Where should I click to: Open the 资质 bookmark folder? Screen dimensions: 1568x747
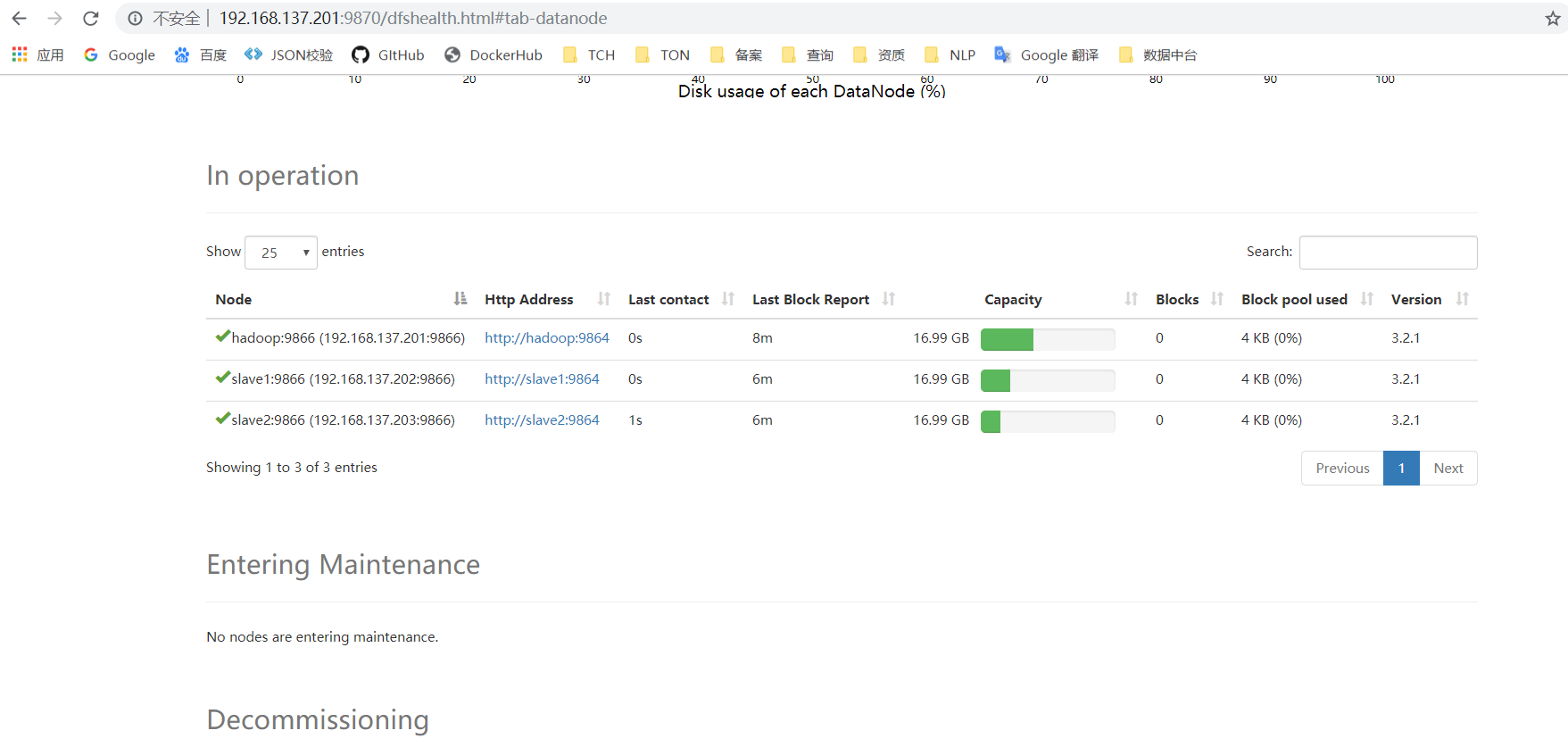879,54
